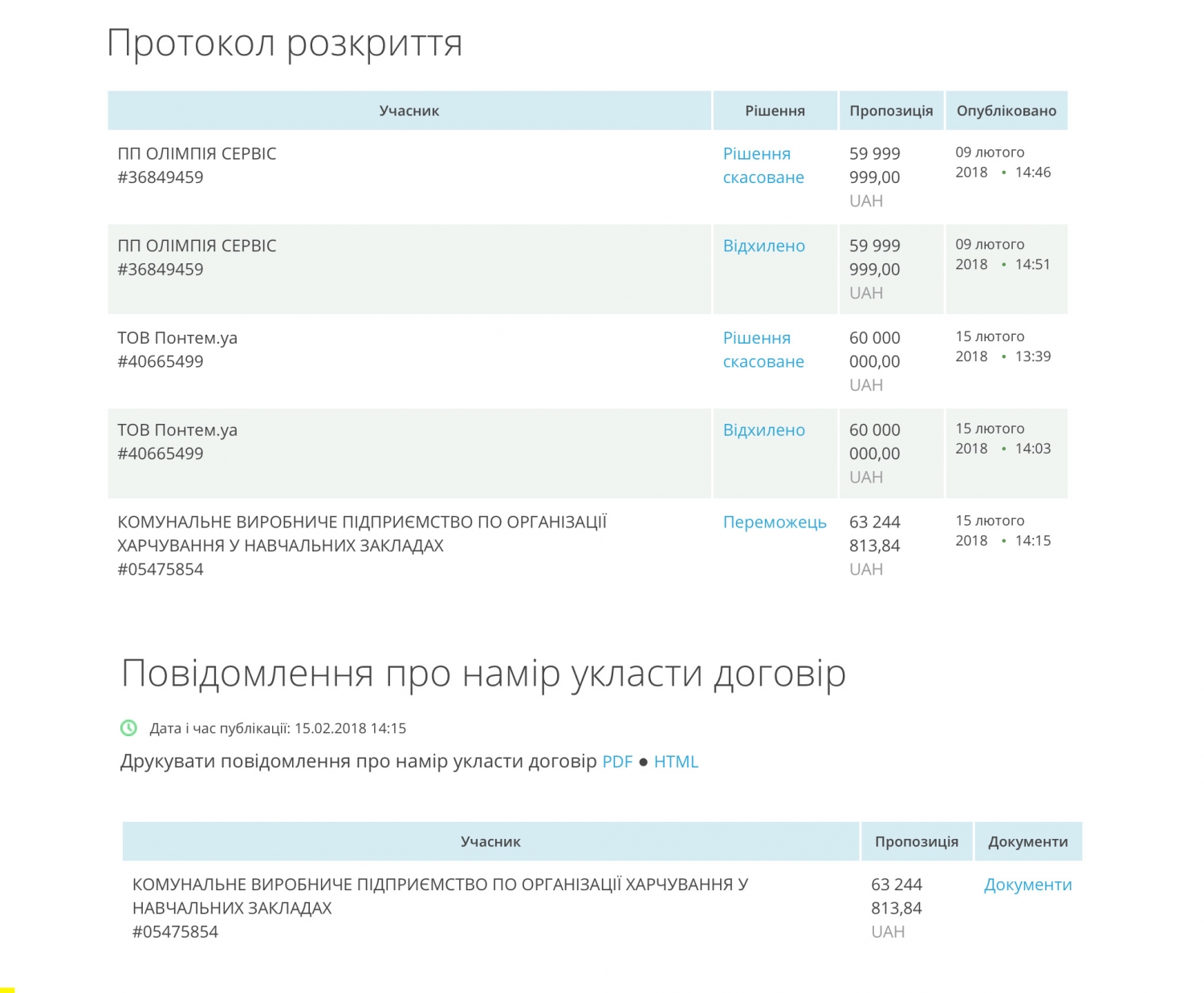
Task: Click 'Повідомлення про намір укласти договір' heading
Action: coord(483,673)
